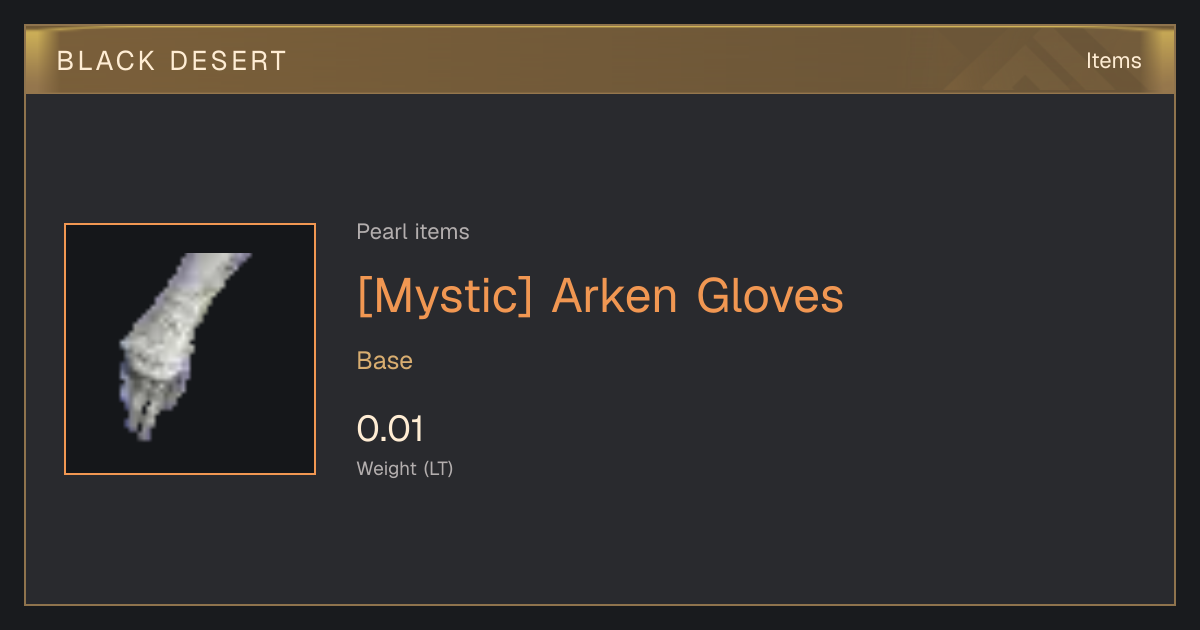Click the gold header banner center
Screen dimensions: 1200x630
point(600,61)
